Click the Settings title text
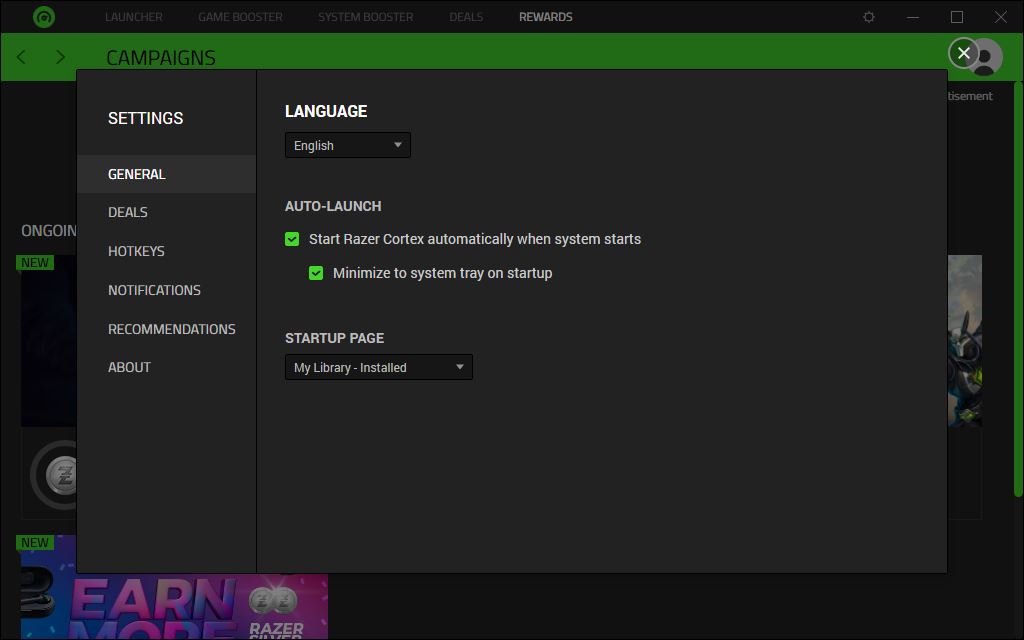Screen dimensions: 1024x640 pyautogui.click(x=146, y=118)
